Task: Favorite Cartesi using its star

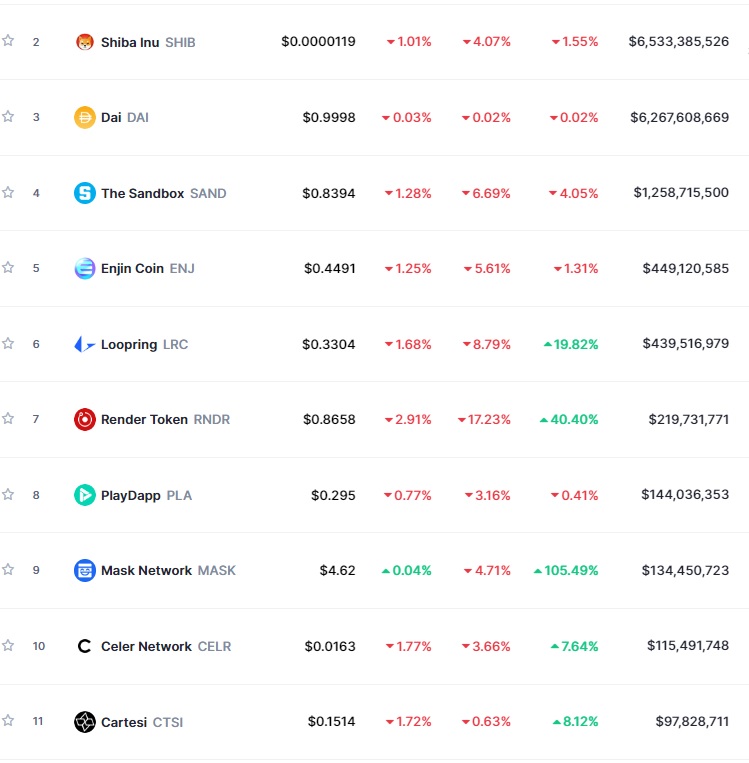Action: coord(8,720)
